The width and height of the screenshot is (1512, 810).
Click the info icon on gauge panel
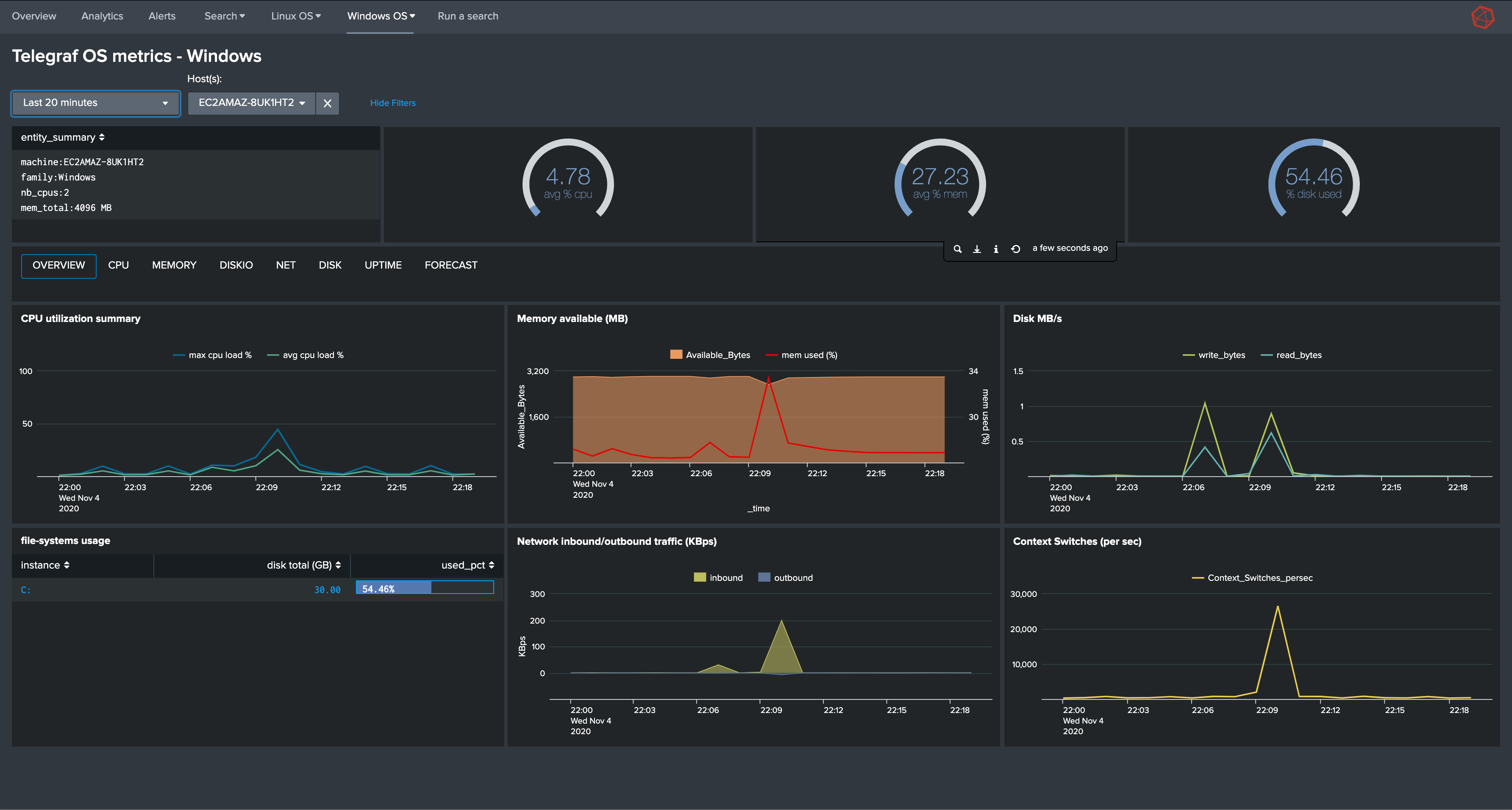pyautogui.click(x=996, y=249)
